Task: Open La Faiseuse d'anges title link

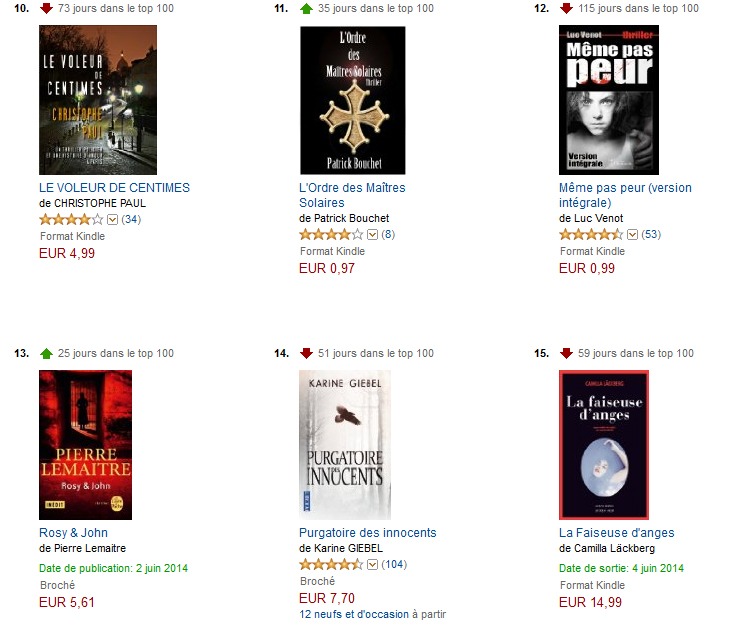Action: [616, 533]
